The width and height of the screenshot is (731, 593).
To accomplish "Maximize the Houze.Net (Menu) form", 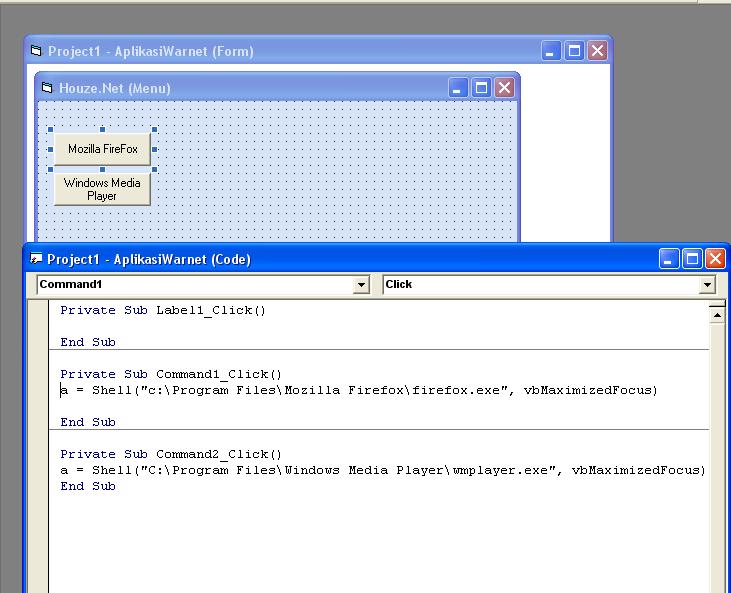I will pos(481,88).
